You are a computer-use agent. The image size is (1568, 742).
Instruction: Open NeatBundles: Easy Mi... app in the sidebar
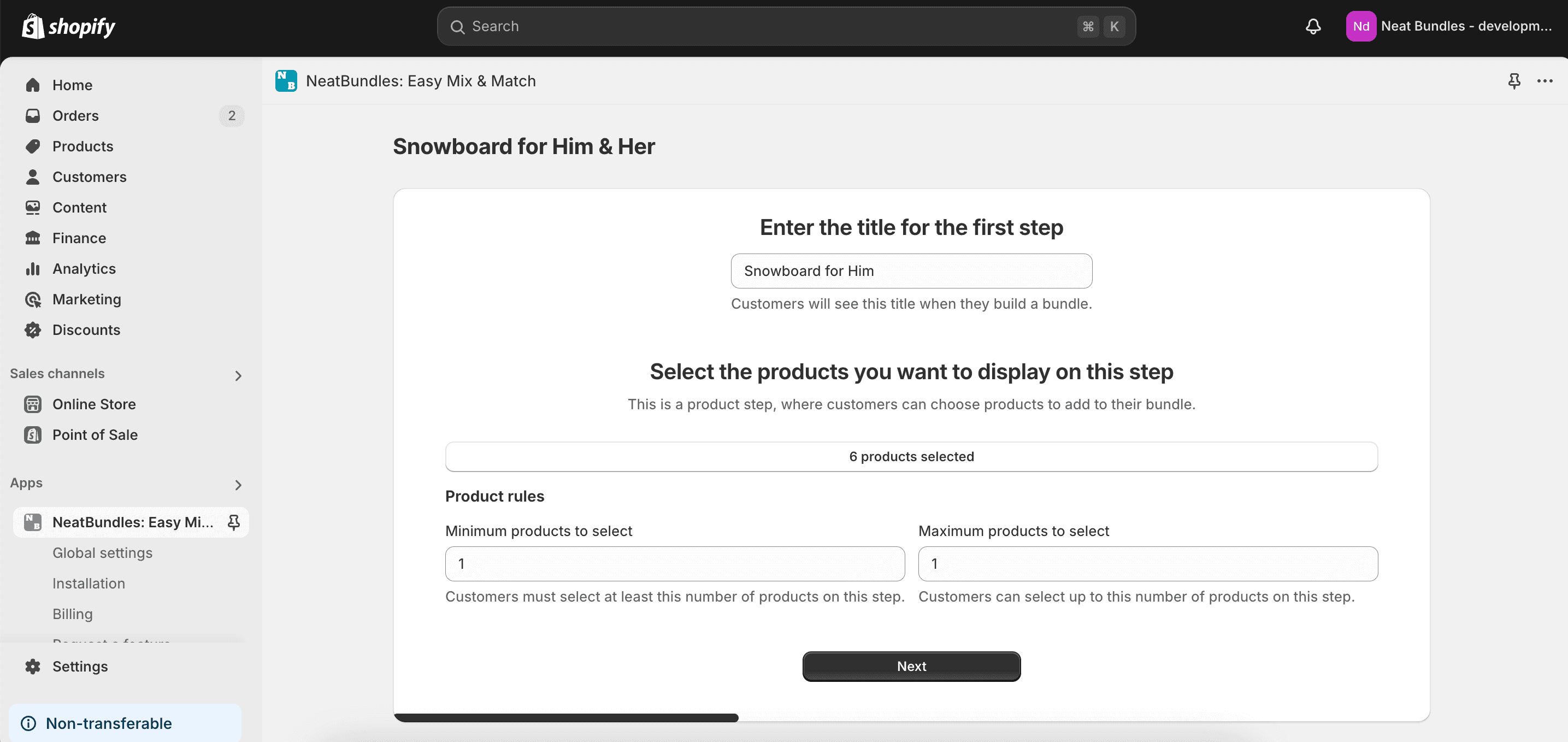[131, 522]
